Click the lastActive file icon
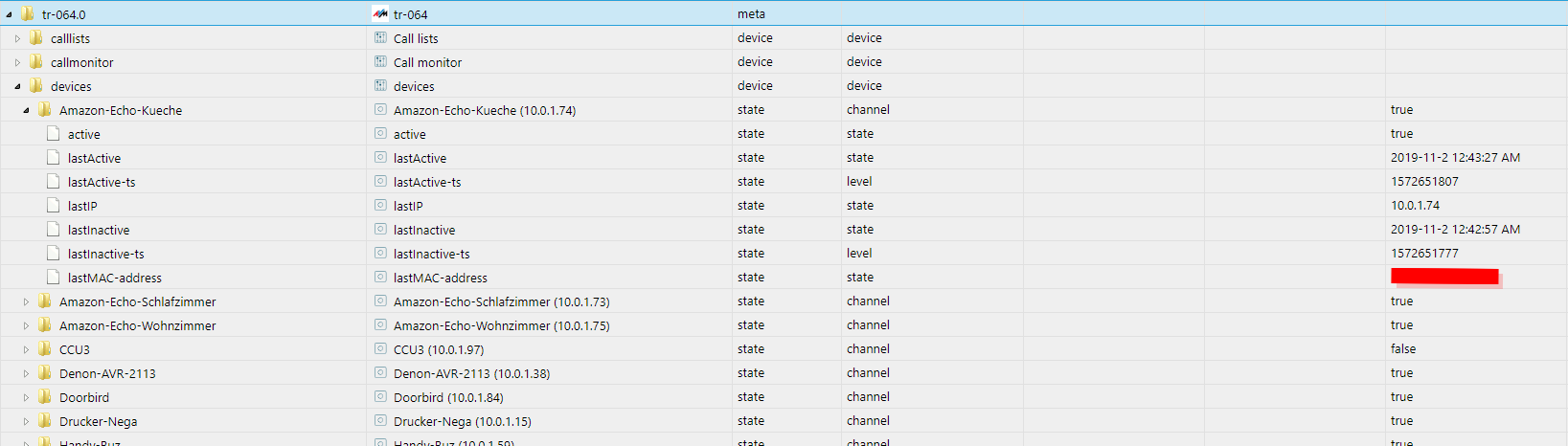This screenshot has width=1568, height=446. [x=54, y=158]
